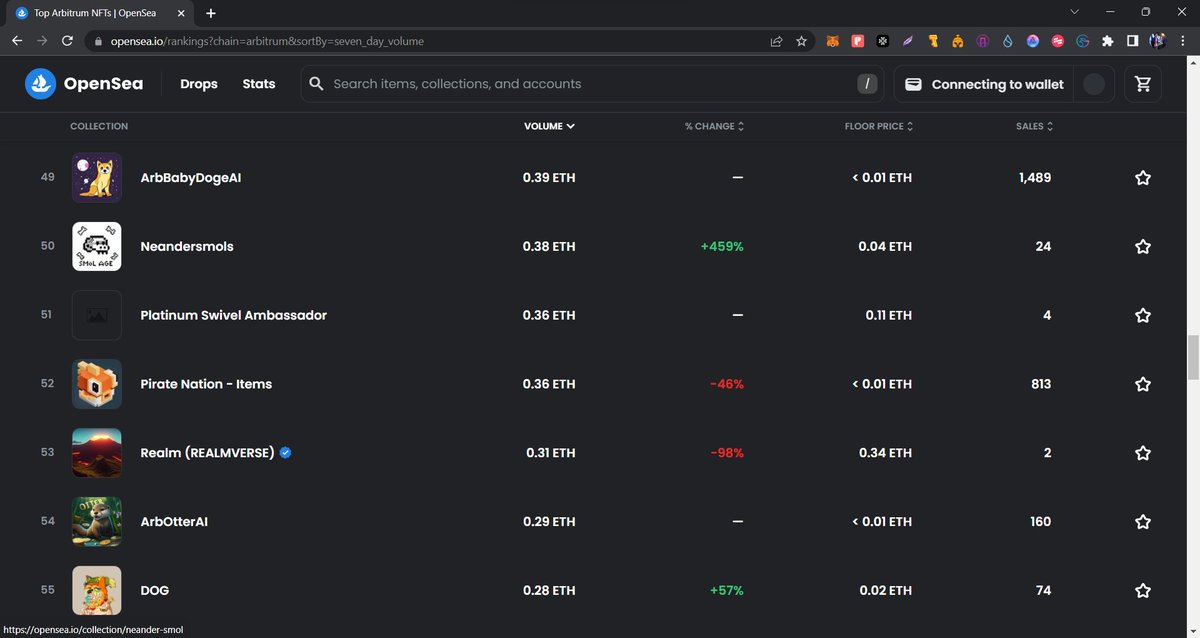Click the profile avatar circle beside Connecting to wallet
The height and width of the screenshot is (638, 1200).
1094,84
